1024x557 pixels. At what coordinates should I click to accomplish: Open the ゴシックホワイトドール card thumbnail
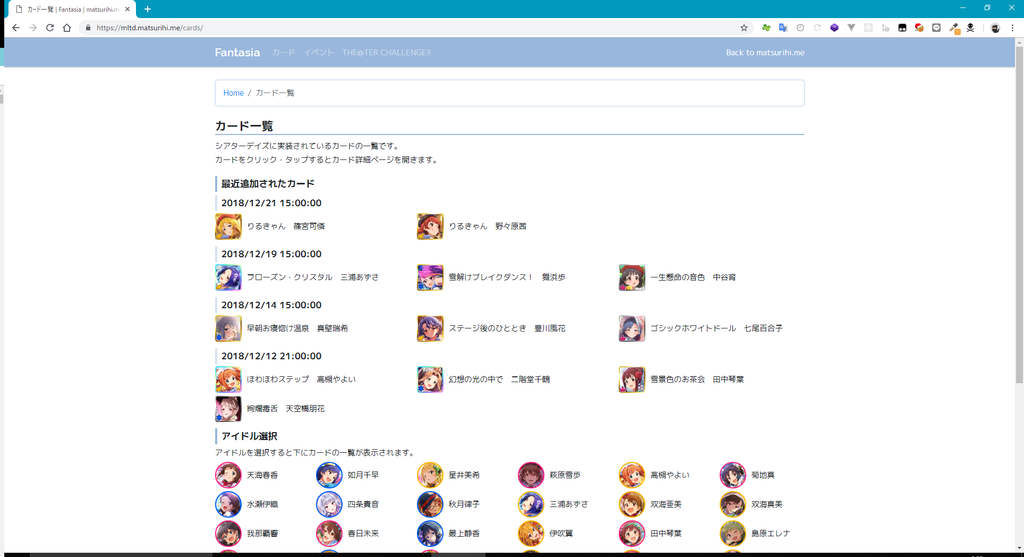632,328
